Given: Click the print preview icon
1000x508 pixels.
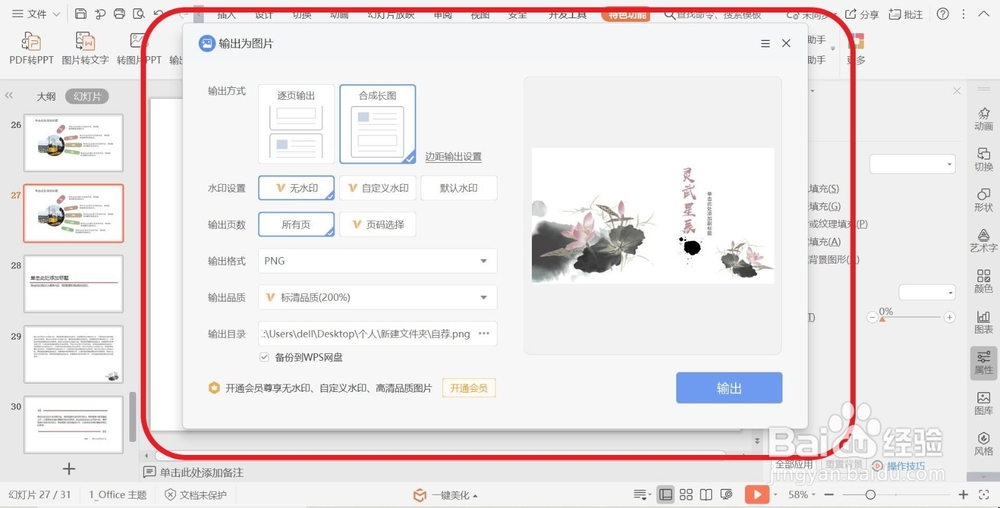Looking at the screenshot, I should point(138,13).
